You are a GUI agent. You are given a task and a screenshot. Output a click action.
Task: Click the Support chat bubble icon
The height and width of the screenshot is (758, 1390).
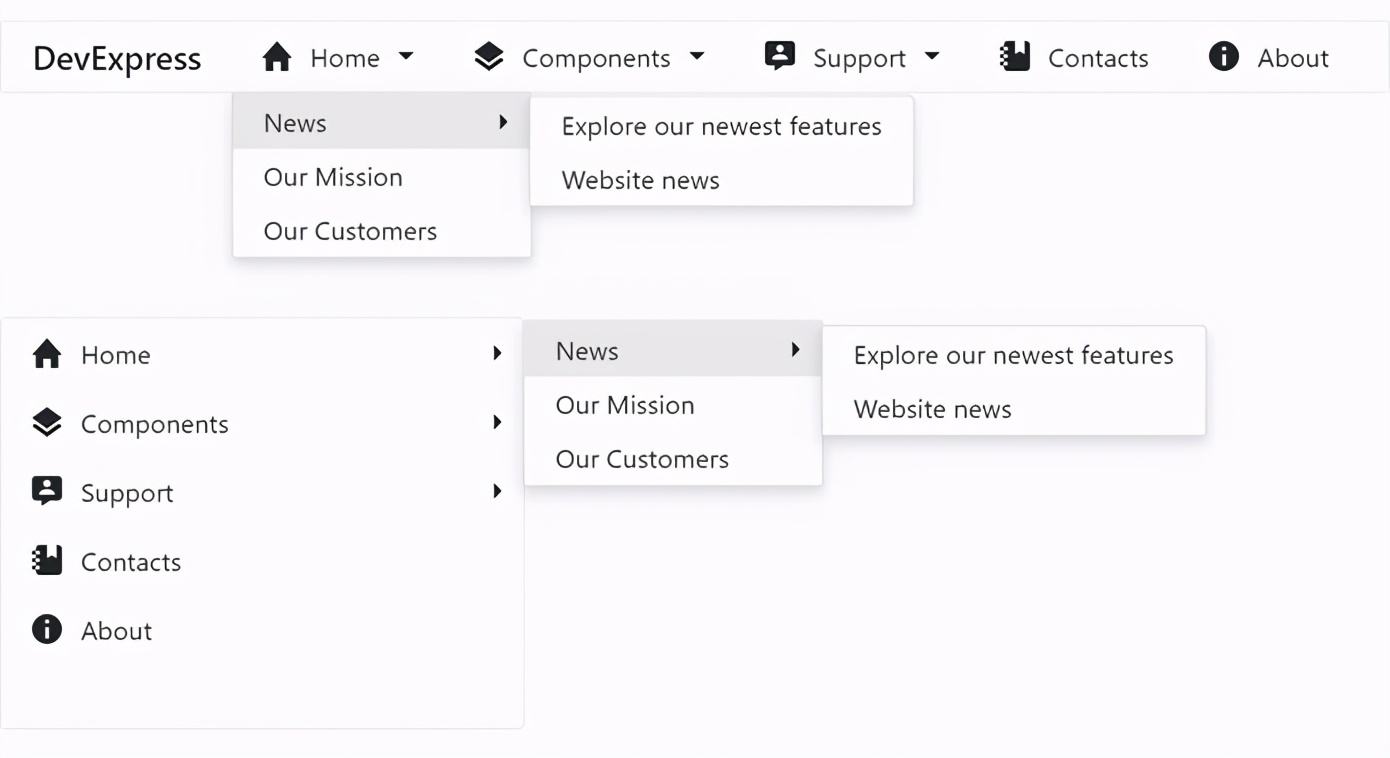click(x=778, y=57)
